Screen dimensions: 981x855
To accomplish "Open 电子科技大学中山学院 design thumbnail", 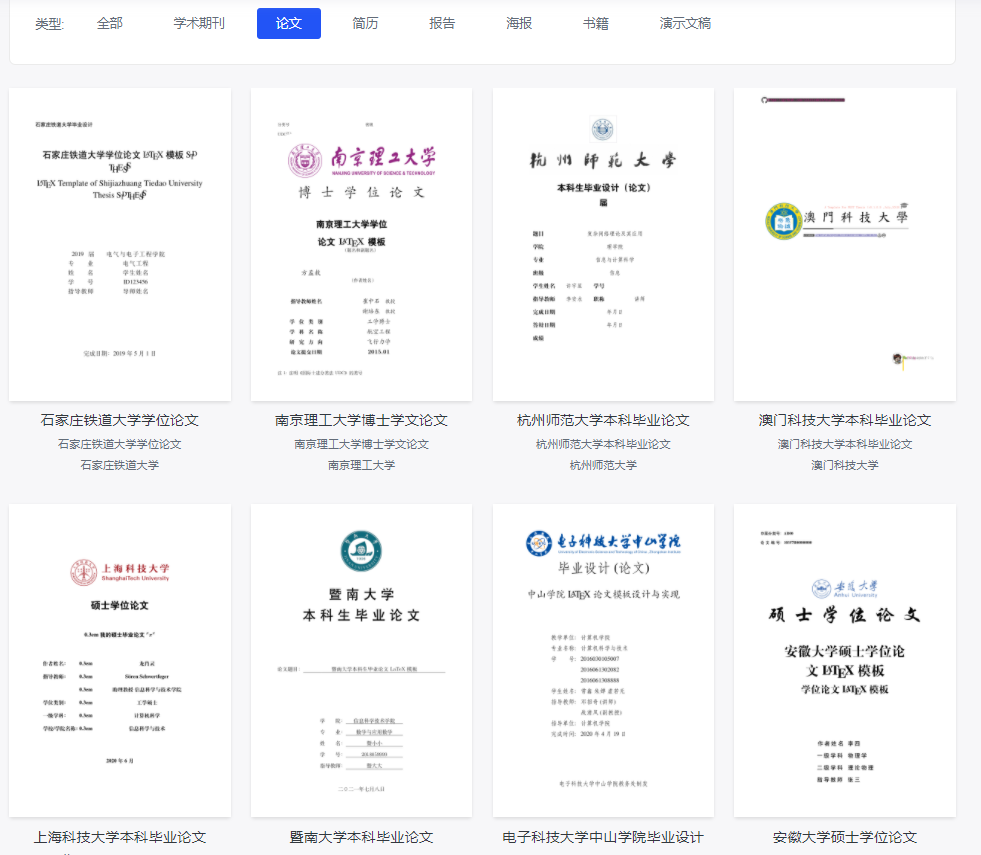I will click(603, 660).
